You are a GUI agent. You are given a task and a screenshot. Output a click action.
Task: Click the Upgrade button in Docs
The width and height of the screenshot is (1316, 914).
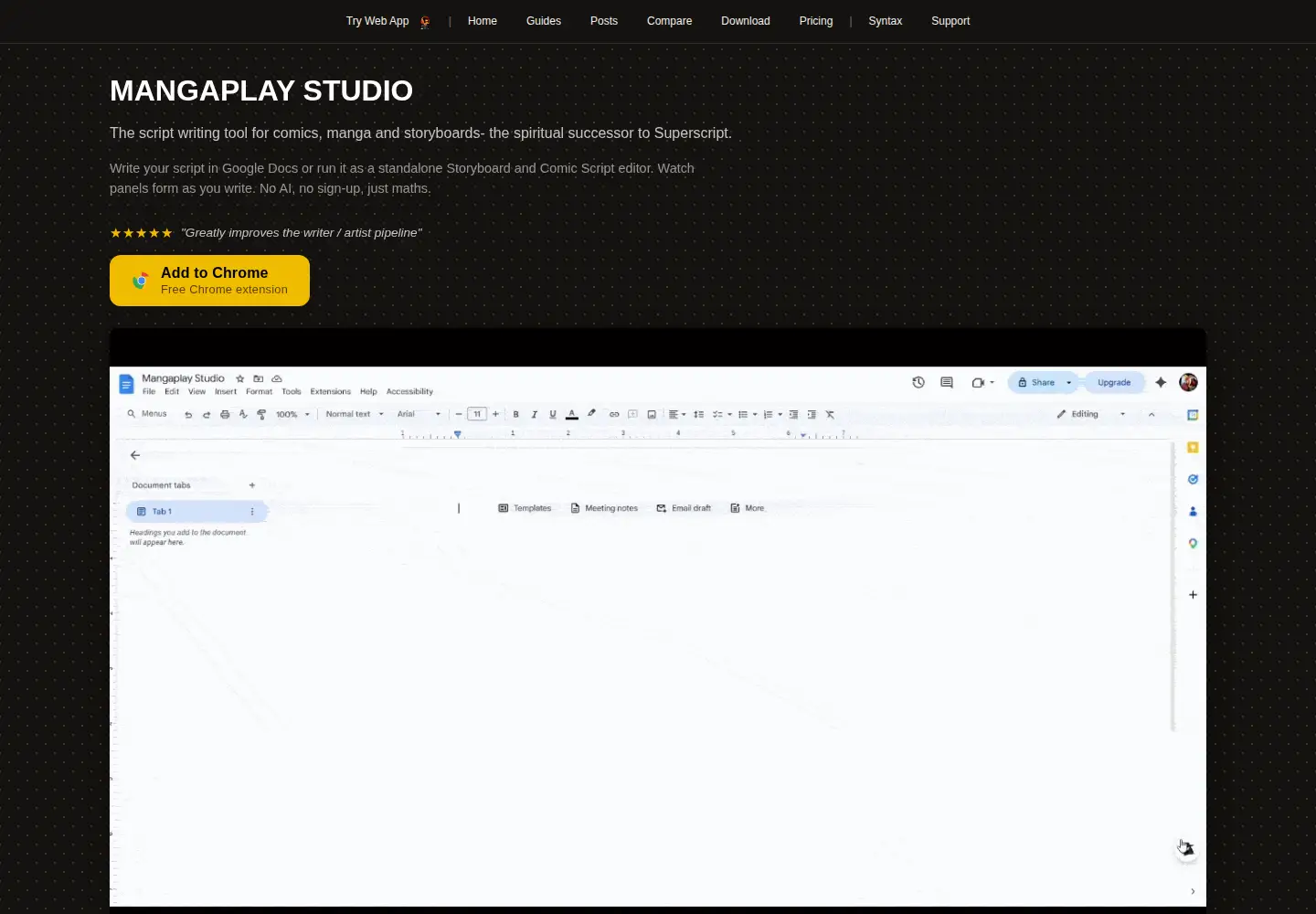(x=1114, y=383)
